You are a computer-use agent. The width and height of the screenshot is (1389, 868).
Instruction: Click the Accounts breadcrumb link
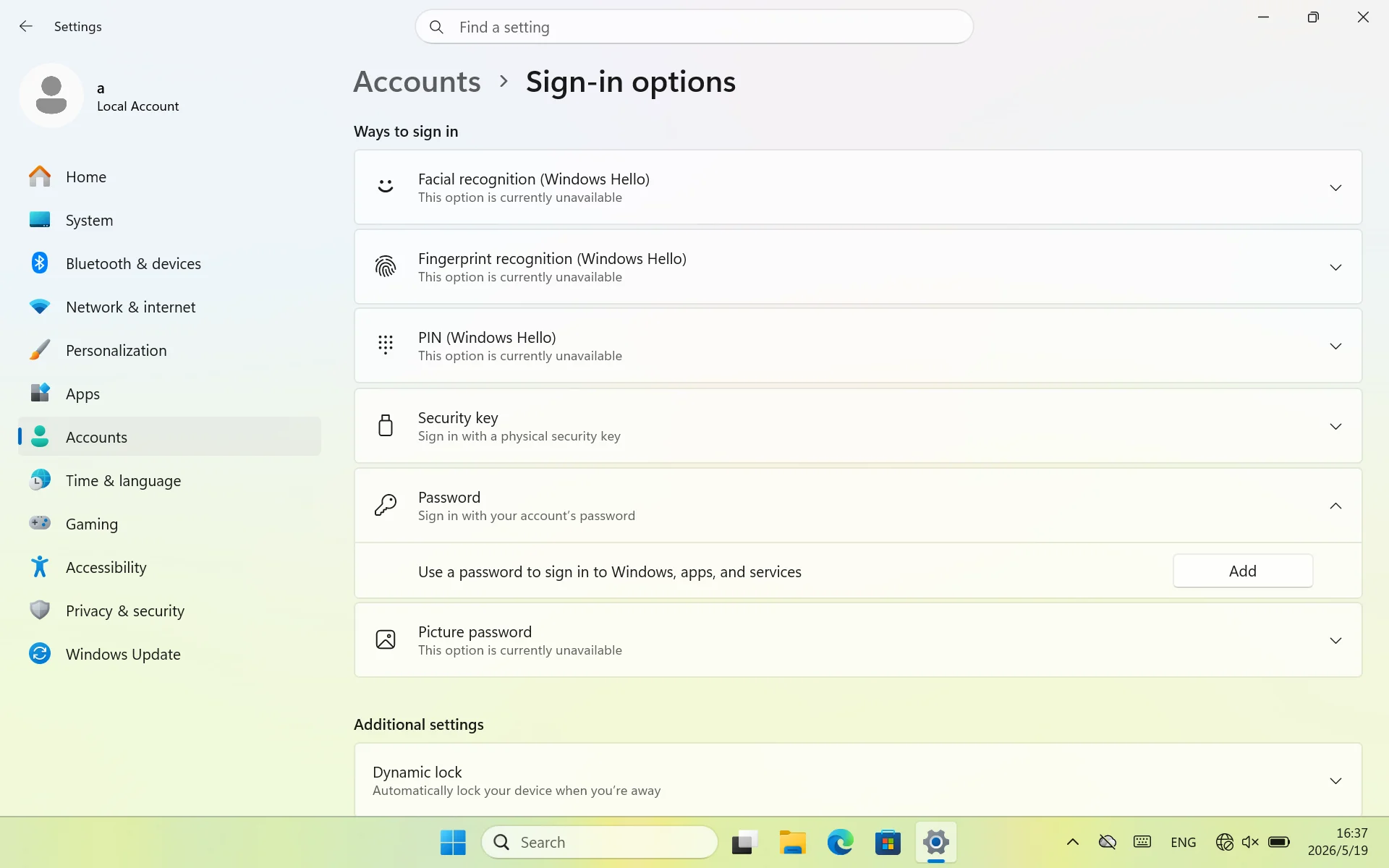point(417,82)
